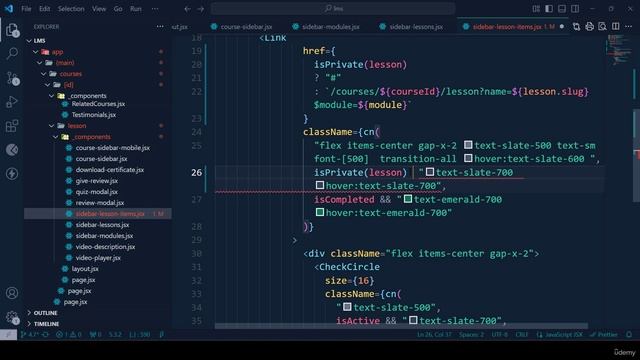Click the horizontal scrollbar of the editor

point(401,326)
